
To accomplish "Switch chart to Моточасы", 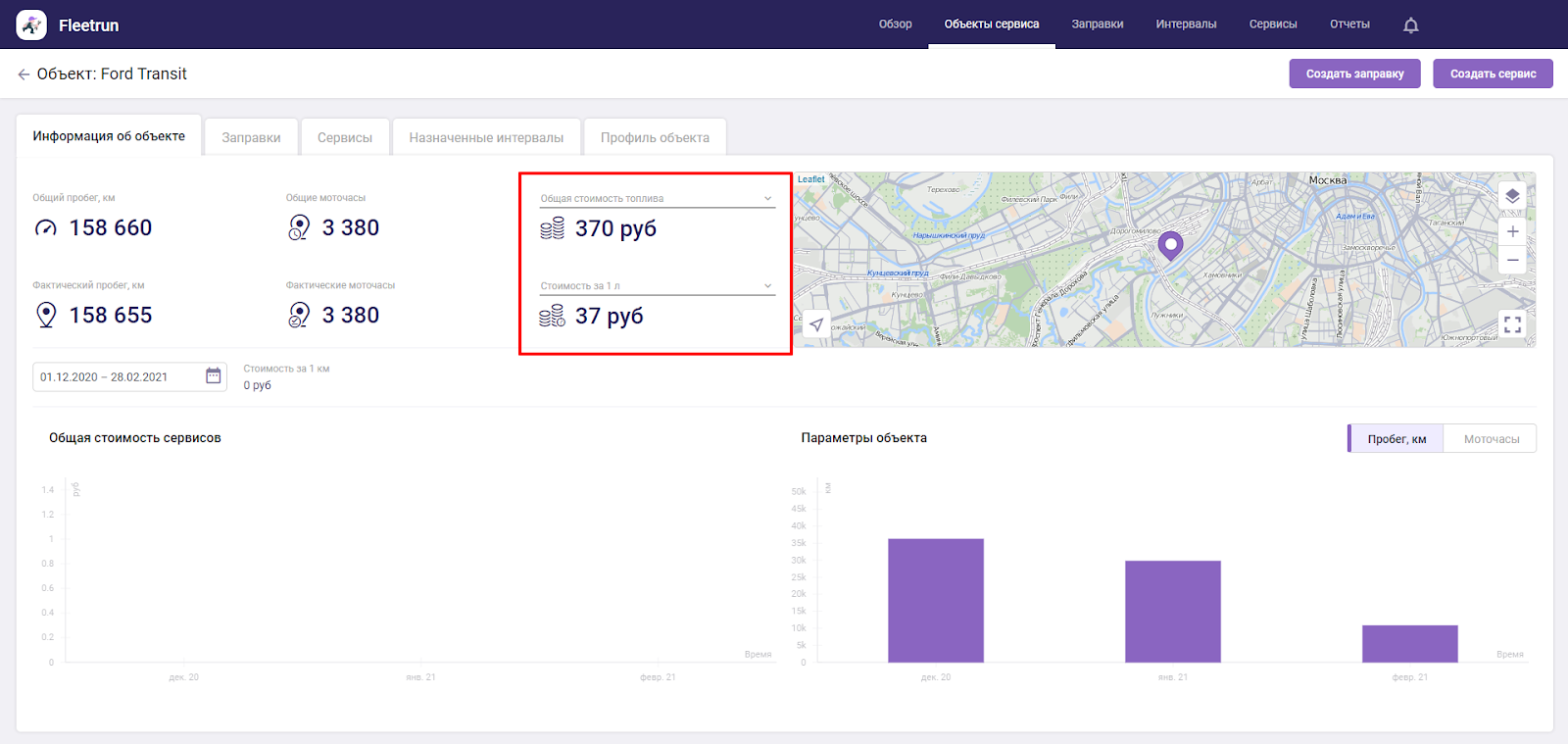I will 1491,439.
